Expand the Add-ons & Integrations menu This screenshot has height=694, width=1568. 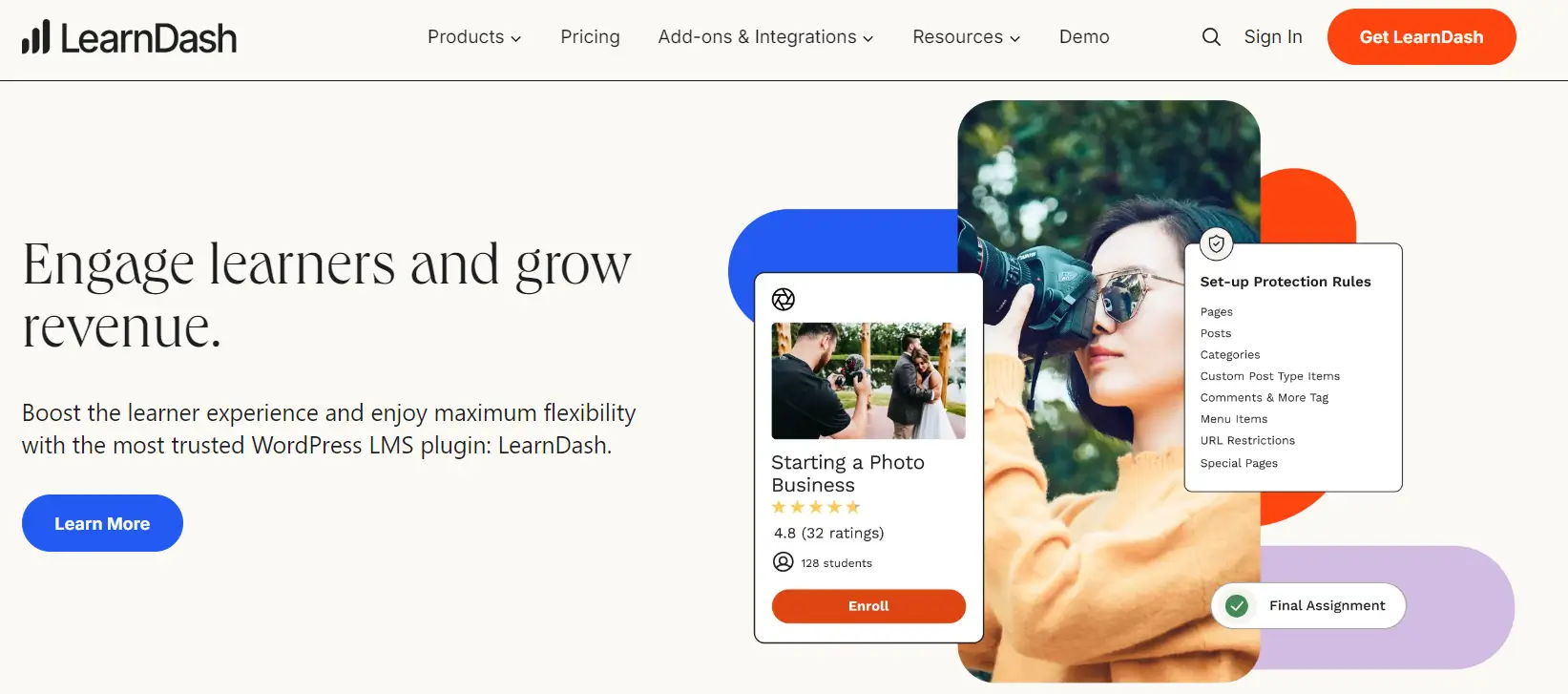[x=765, y=37]
